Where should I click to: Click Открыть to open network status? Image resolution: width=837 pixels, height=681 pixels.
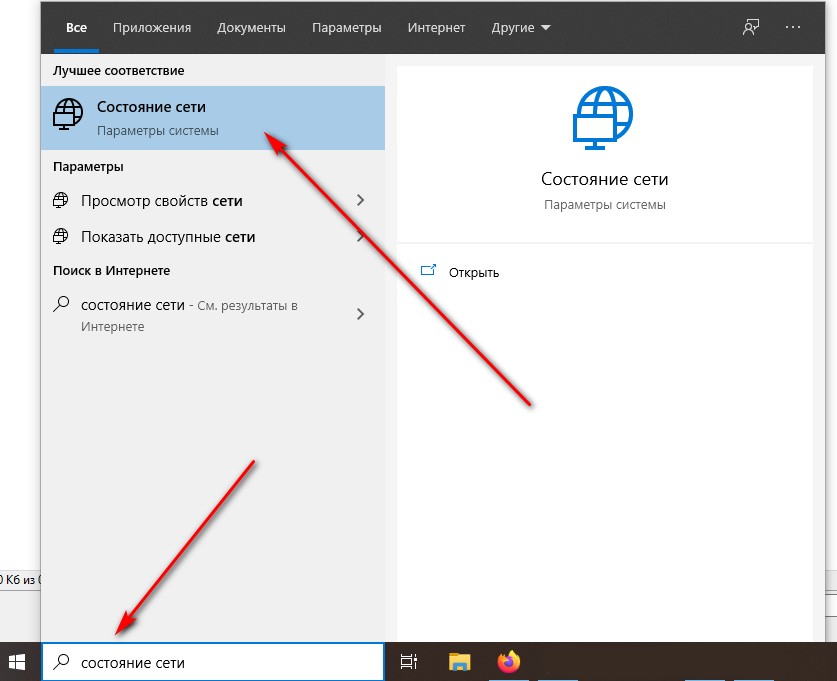click(x=474, y=272)
